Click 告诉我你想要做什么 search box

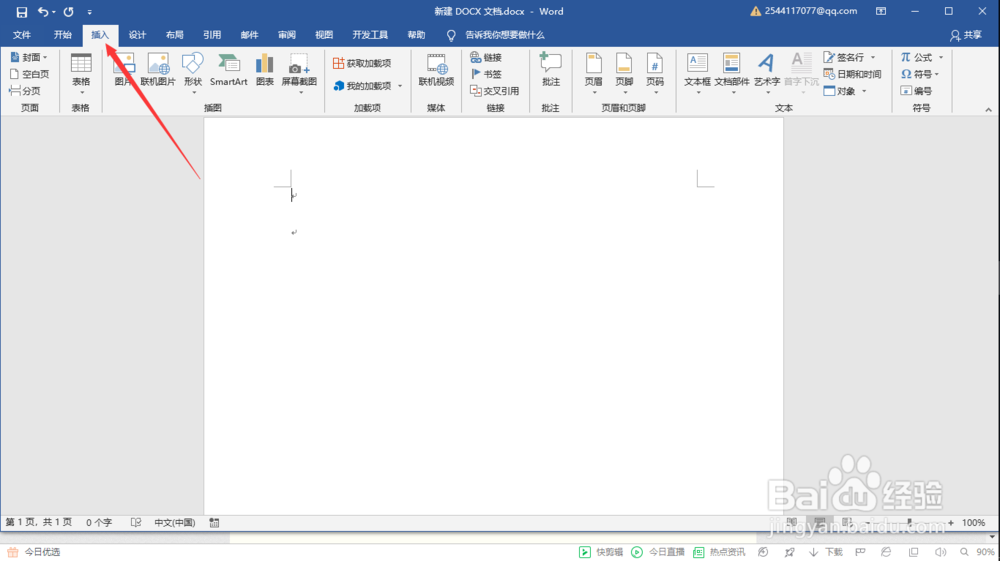click(x=504, y=35)
